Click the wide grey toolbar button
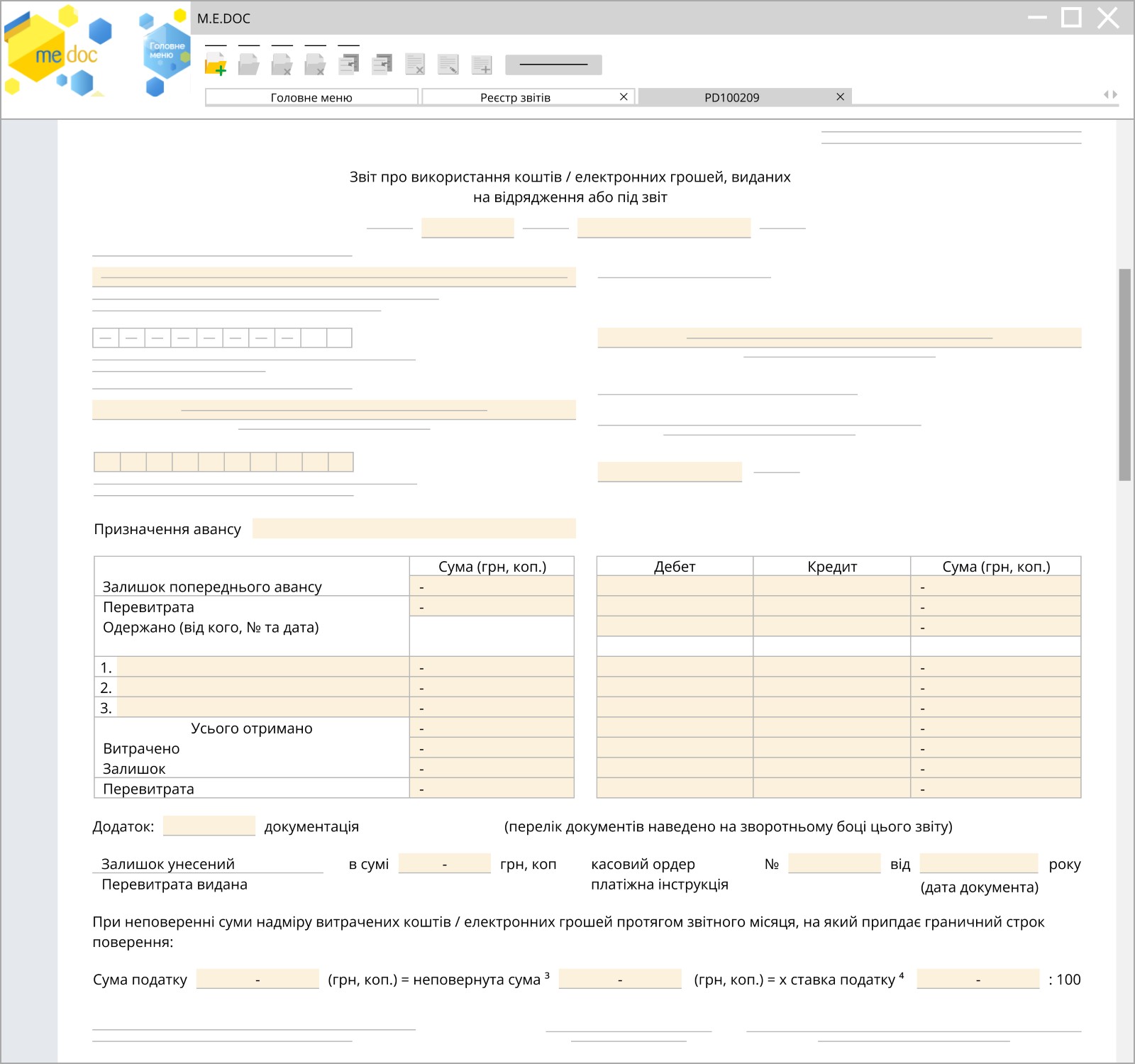Screen dimensions: 1135x1064 click(553, 65)
